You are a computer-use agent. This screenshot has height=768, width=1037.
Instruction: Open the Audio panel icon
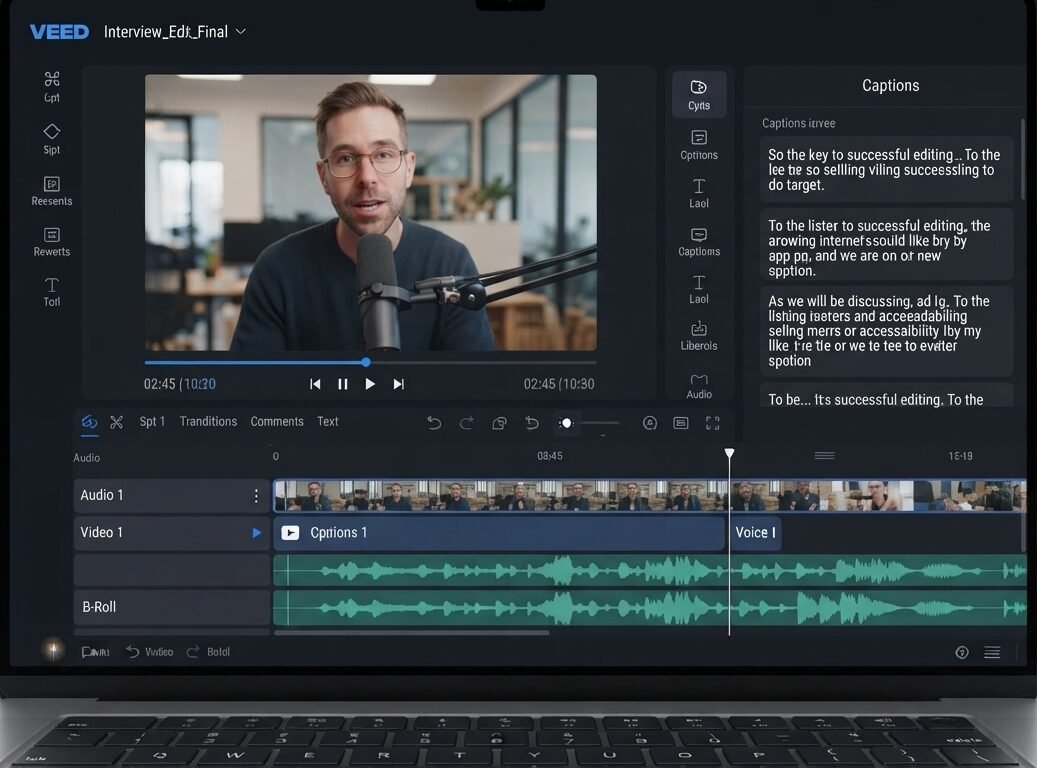coord(698,386)
